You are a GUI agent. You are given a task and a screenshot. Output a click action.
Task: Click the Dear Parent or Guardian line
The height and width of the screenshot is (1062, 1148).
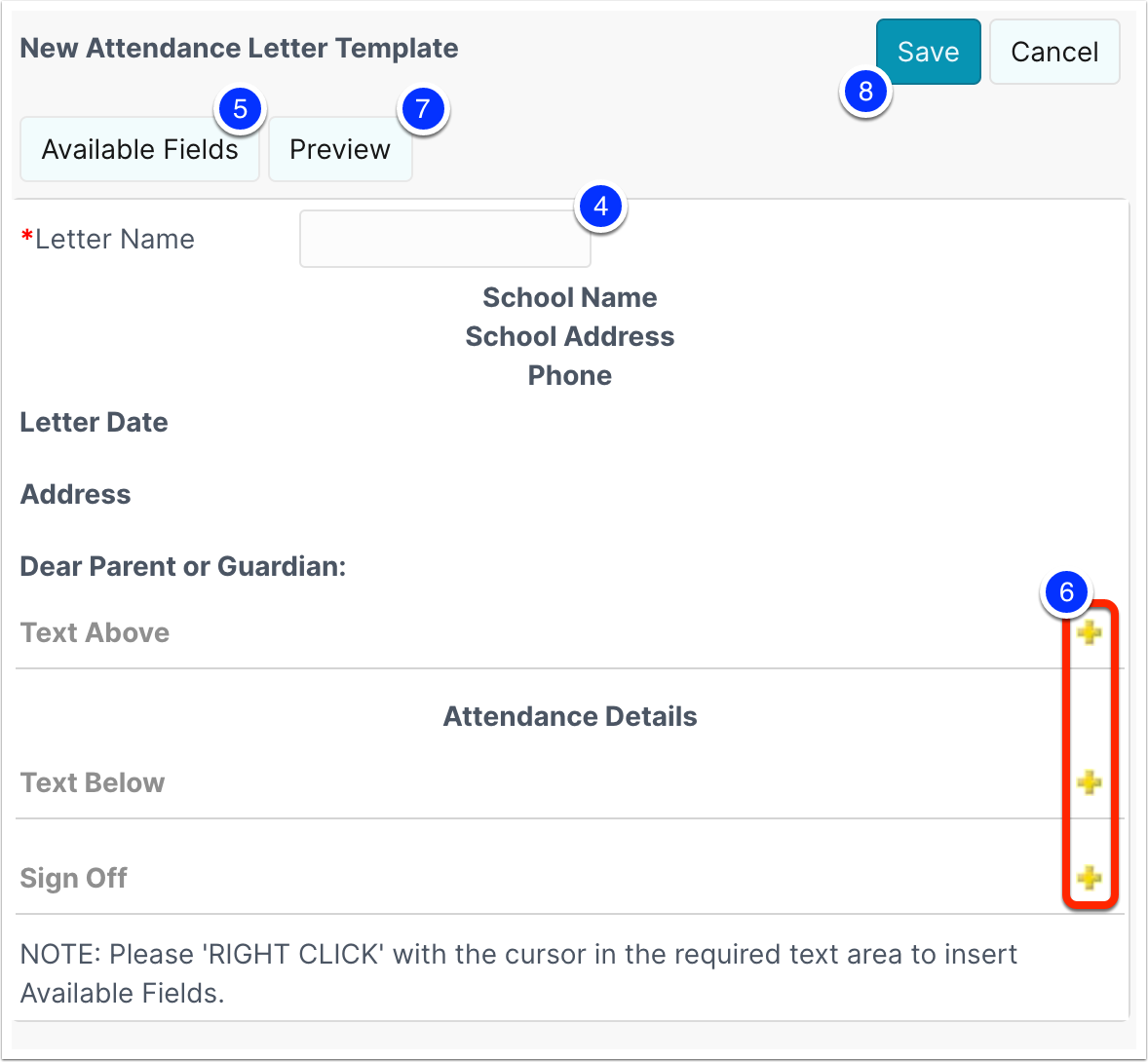click(x=183, y=566)
